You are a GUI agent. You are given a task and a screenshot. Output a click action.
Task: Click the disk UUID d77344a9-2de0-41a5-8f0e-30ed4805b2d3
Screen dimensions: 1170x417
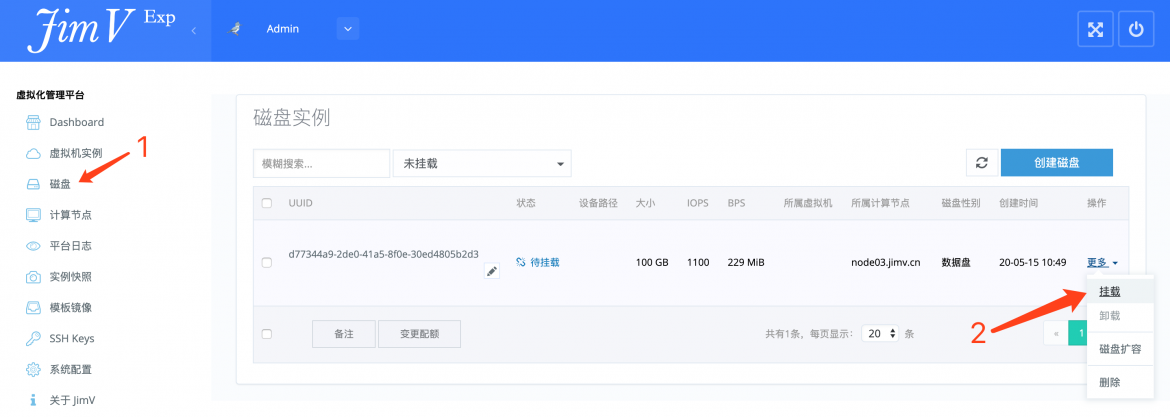pos(384,254)
